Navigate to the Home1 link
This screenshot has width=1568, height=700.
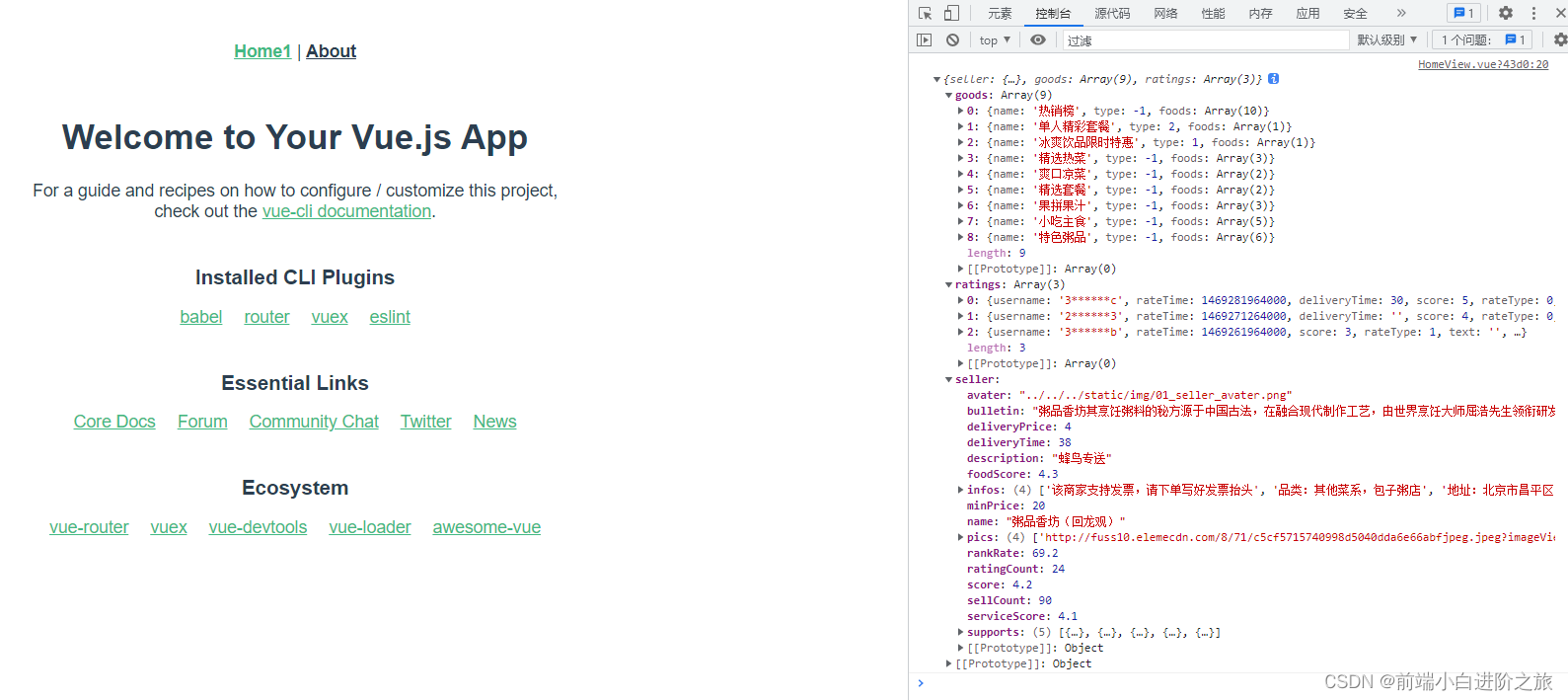[262, 51]
